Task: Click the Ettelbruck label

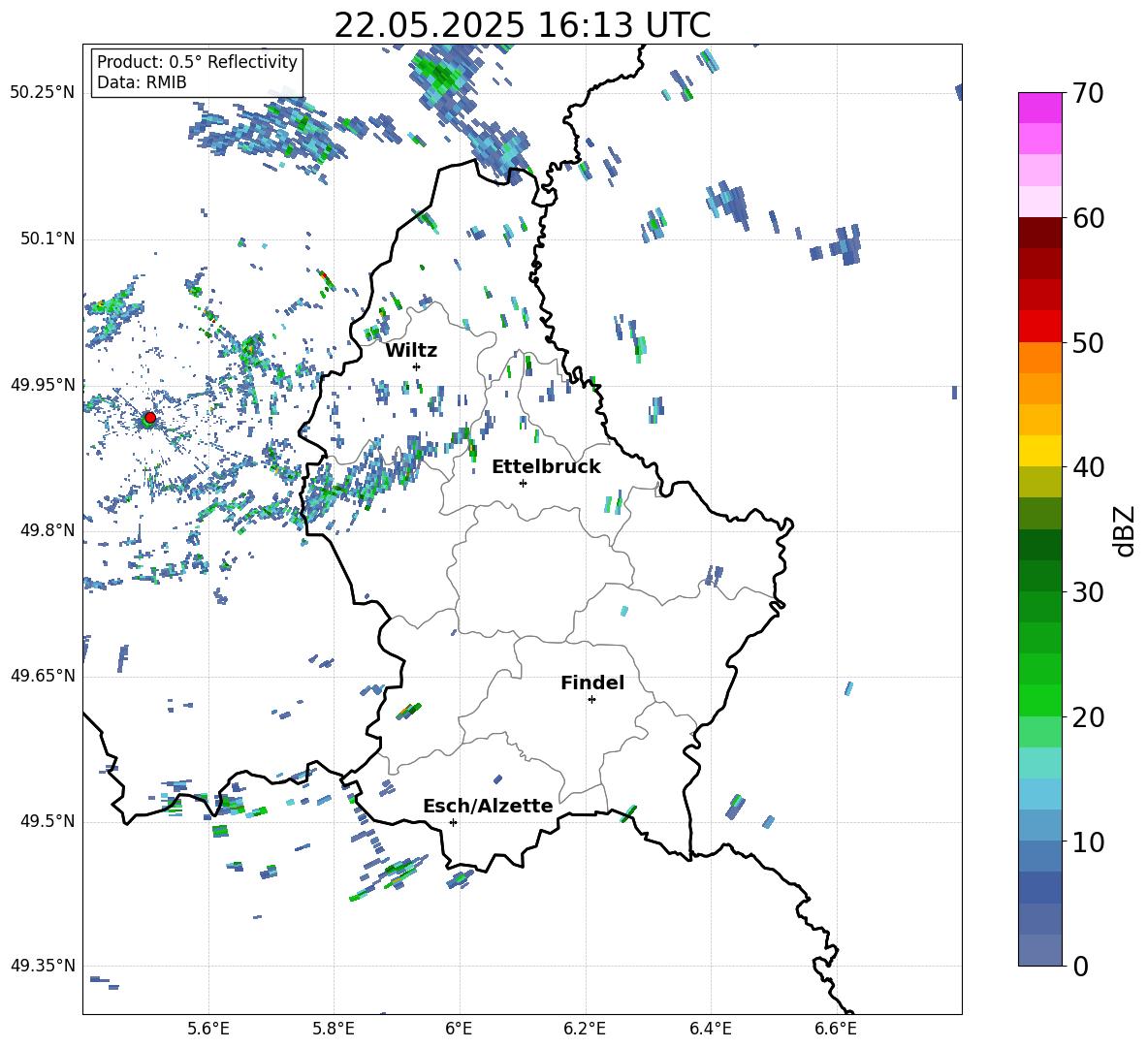Action: 546,467
